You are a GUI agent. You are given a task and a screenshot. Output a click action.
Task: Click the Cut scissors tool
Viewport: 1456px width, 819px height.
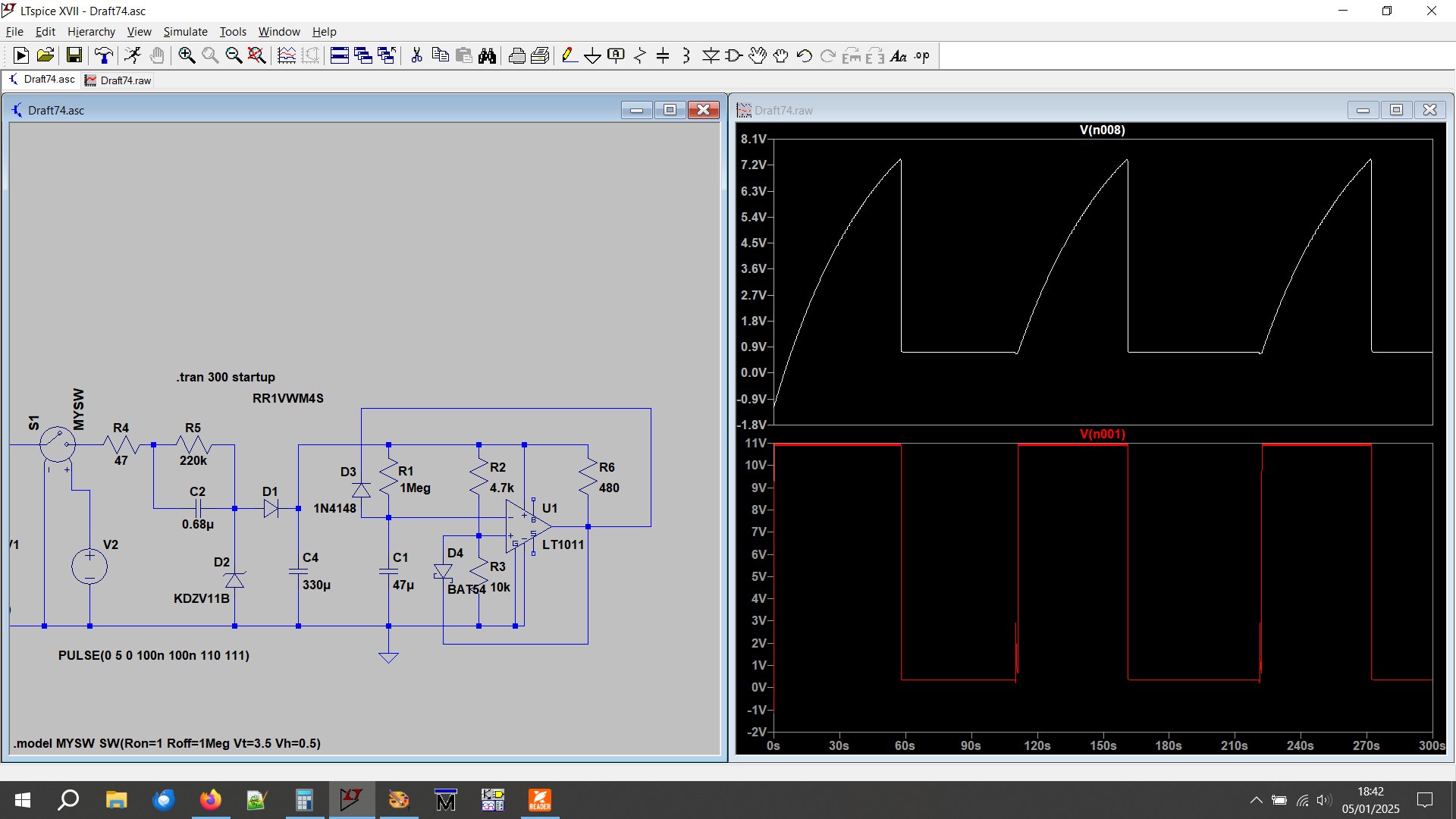[x=416, y=55]
